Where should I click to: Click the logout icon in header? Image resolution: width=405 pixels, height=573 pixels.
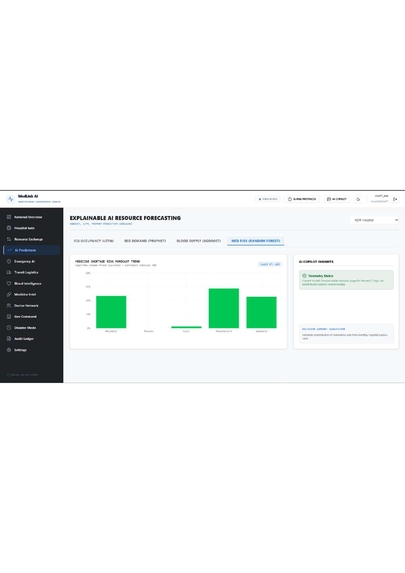pyautogui.click(x=395, y=199)
